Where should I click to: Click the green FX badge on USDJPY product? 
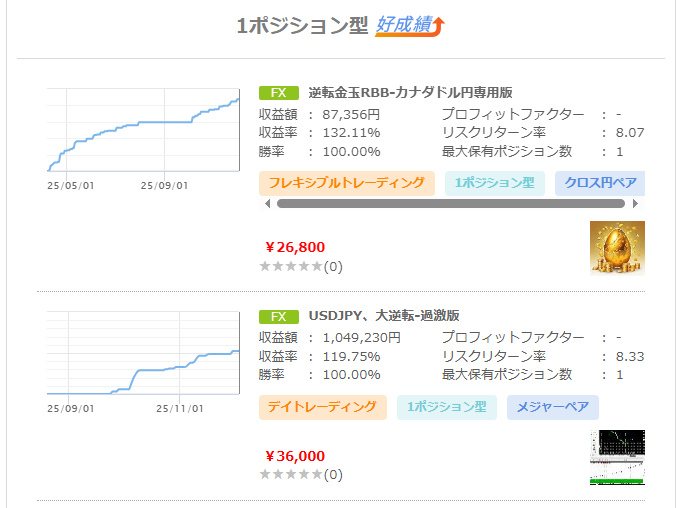(278, 317)
